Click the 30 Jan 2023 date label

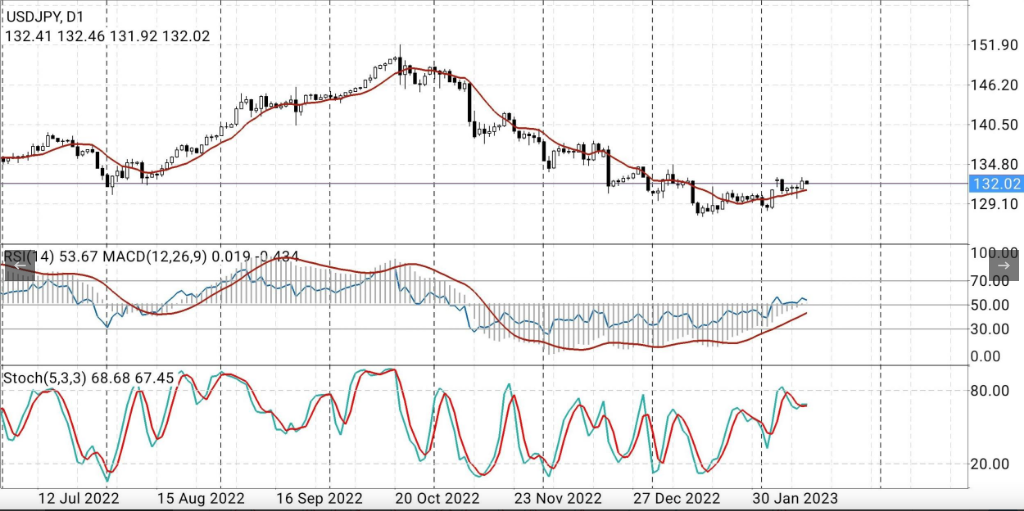coord(794,498)
